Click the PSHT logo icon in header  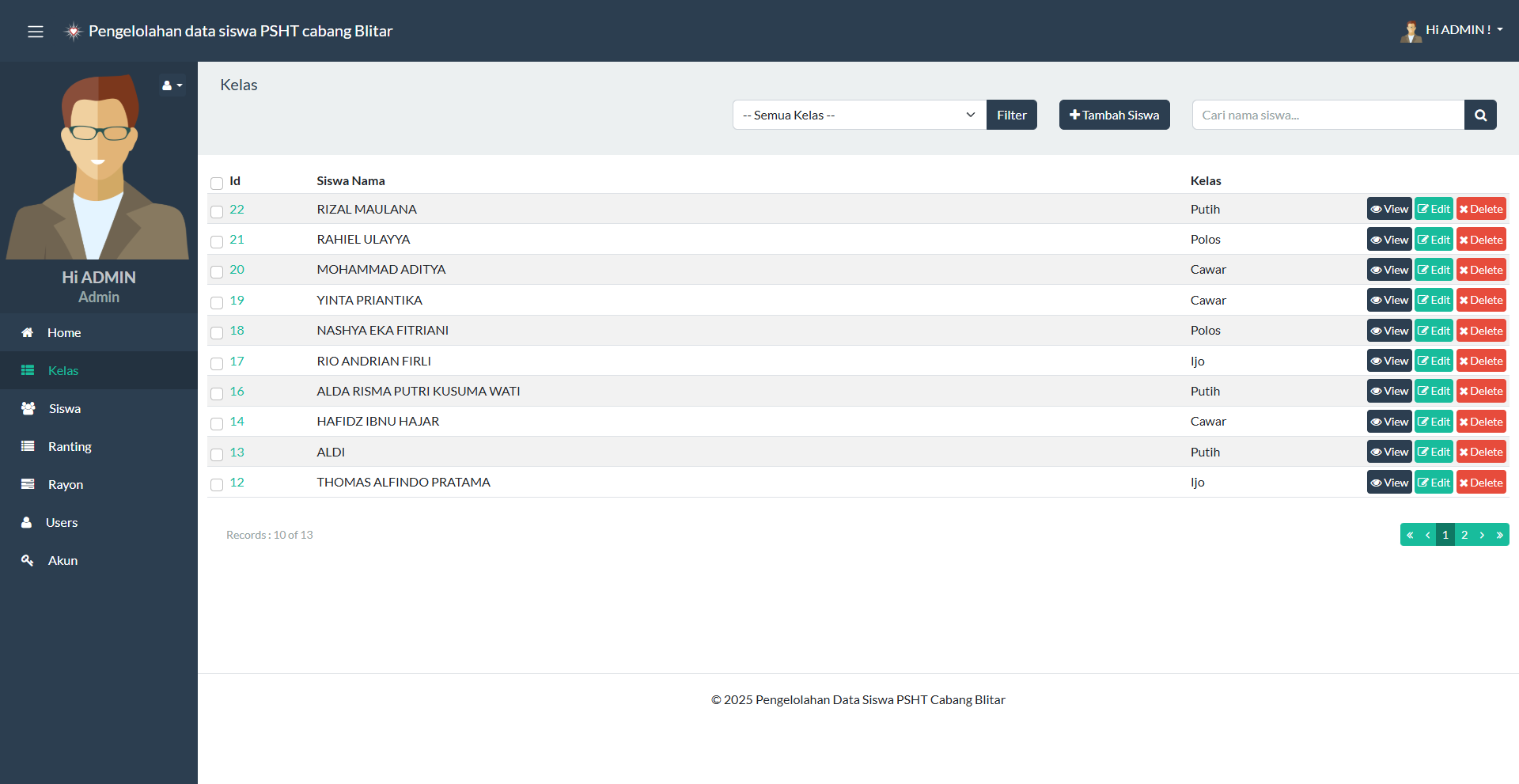tap(74, 32)
